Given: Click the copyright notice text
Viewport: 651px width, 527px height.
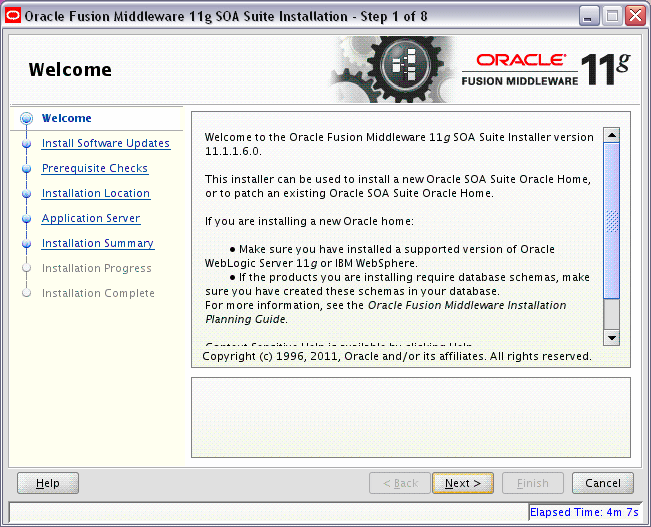Looking at the screenshot, I should click(x=396, y=356).
